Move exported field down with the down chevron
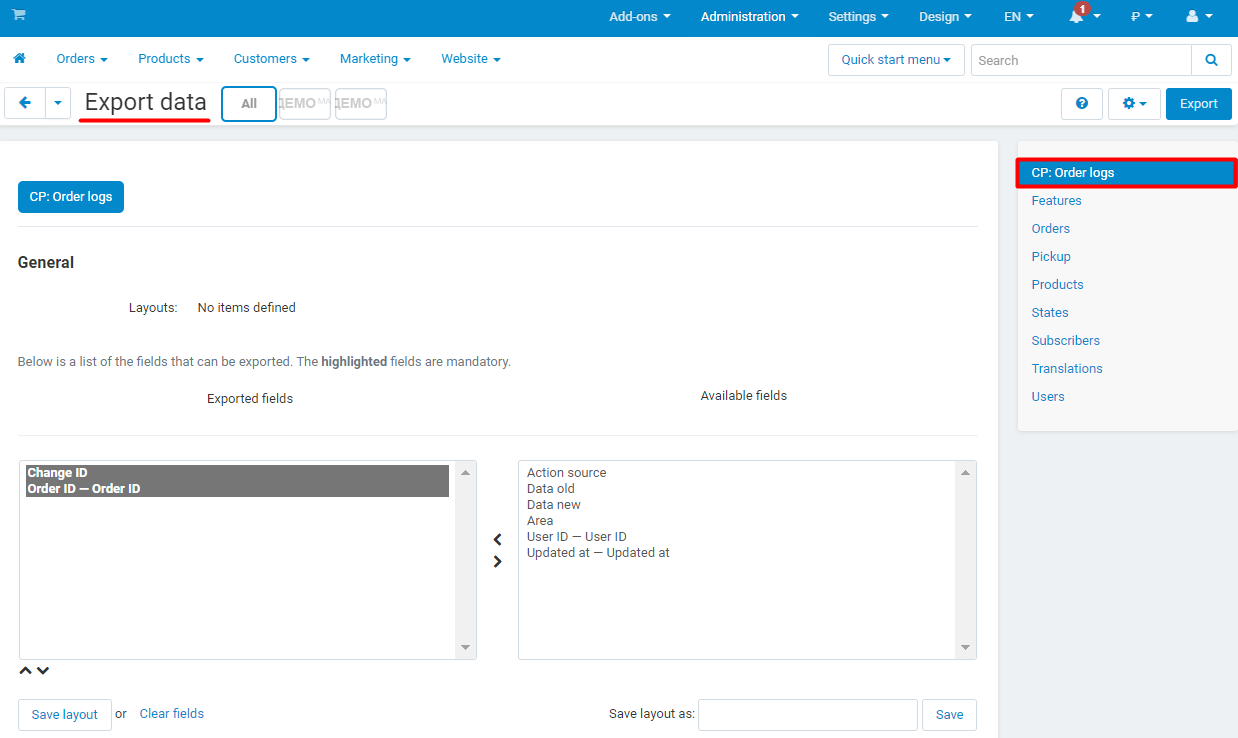Viewport: 1238px width, 738px height. tap(43, 671)
